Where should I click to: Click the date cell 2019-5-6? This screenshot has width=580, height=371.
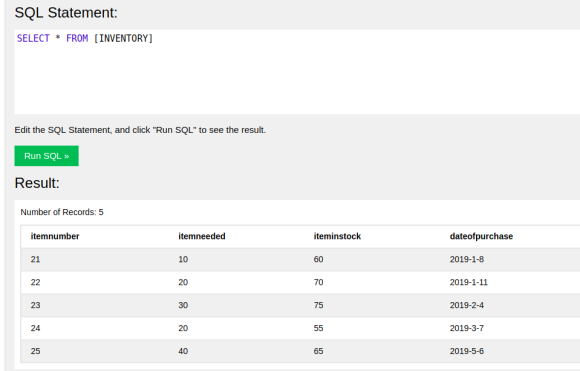[467, 351]
